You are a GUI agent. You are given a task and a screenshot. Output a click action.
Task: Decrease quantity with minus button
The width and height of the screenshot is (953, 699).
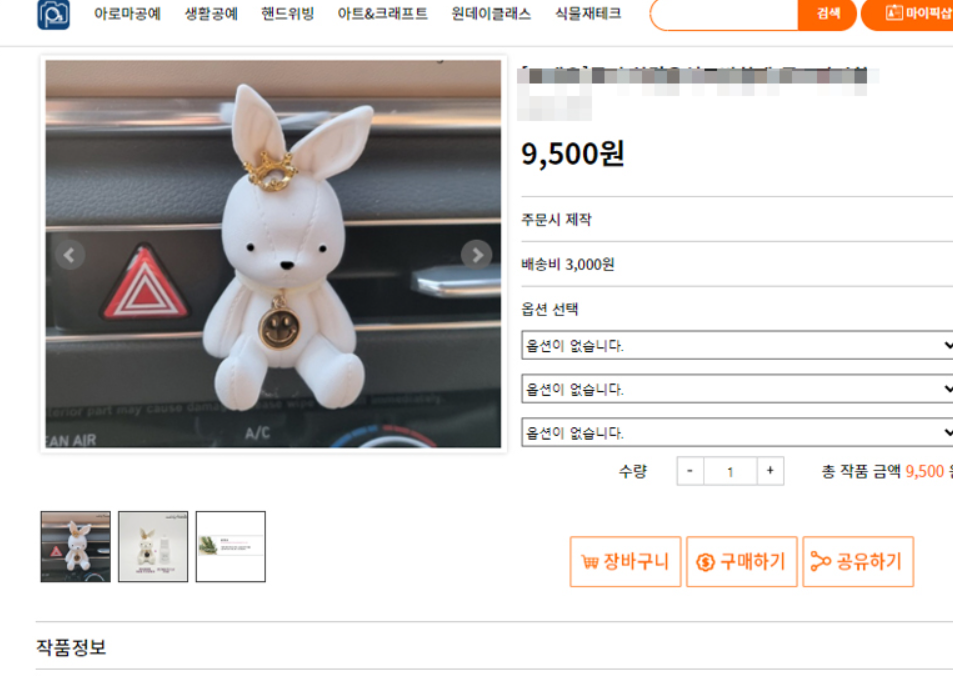click(690, 471)
